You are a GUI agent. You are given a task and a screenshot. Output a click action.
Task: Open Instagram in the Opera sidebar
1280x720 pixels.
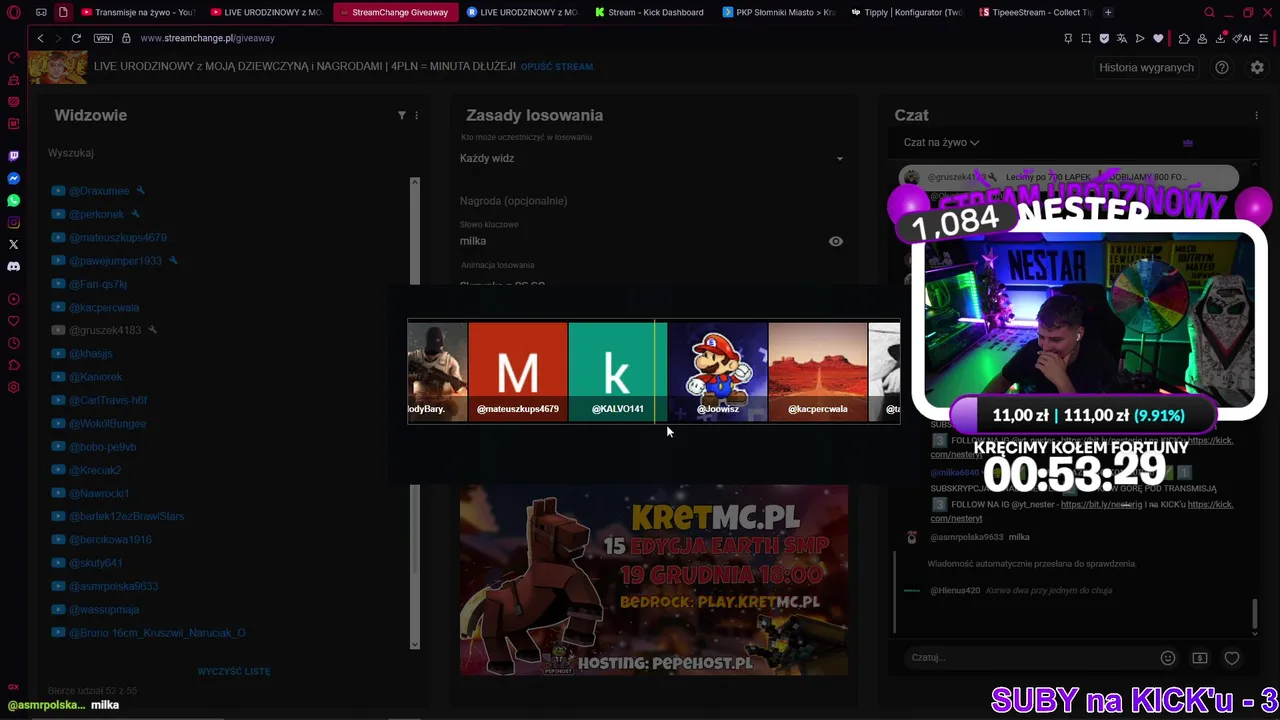[14, 222]
